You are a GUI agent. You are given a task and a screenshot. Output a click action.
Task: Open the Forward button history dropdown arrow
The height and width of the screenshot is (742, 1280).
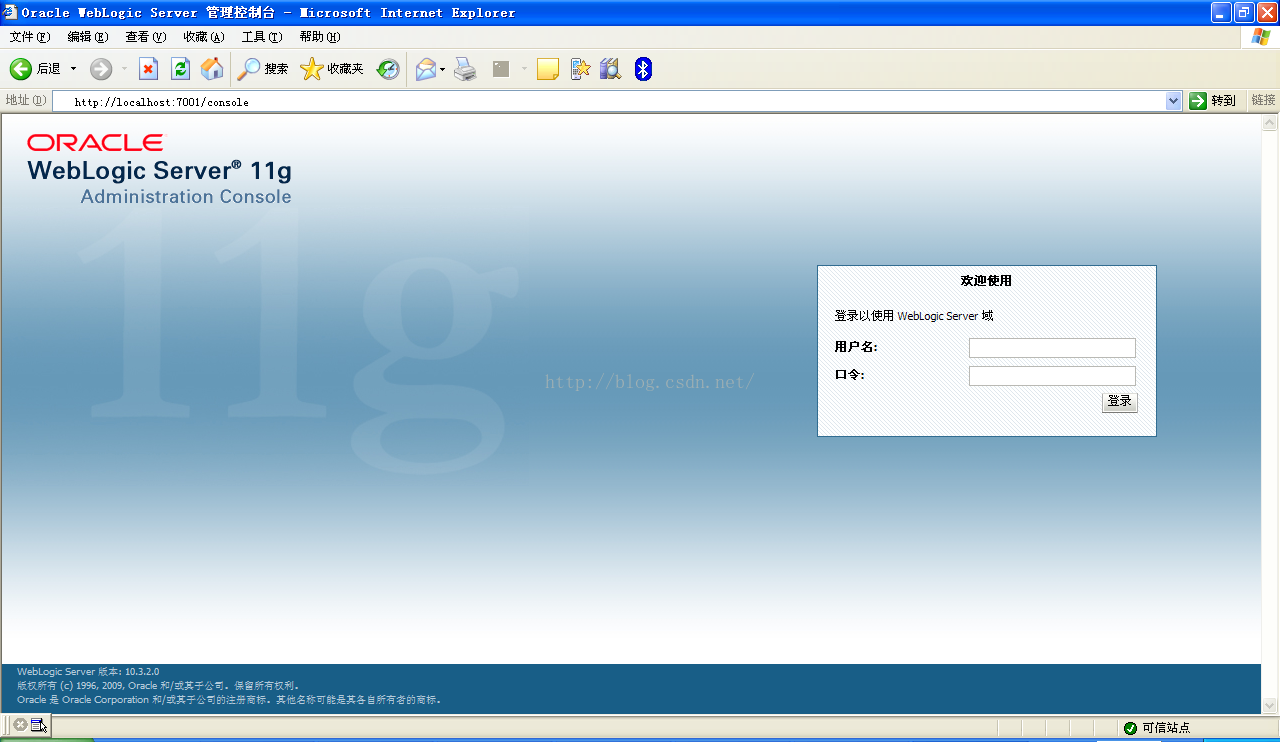(x=124, y=69)
